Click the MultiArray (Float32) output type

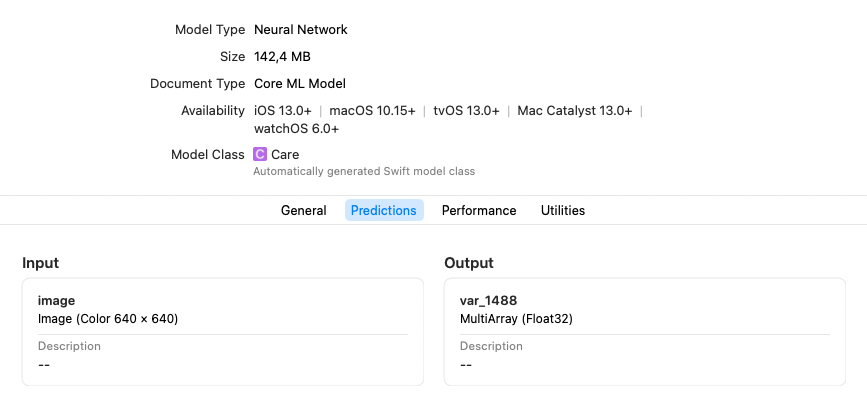click(x=516, y=319)
